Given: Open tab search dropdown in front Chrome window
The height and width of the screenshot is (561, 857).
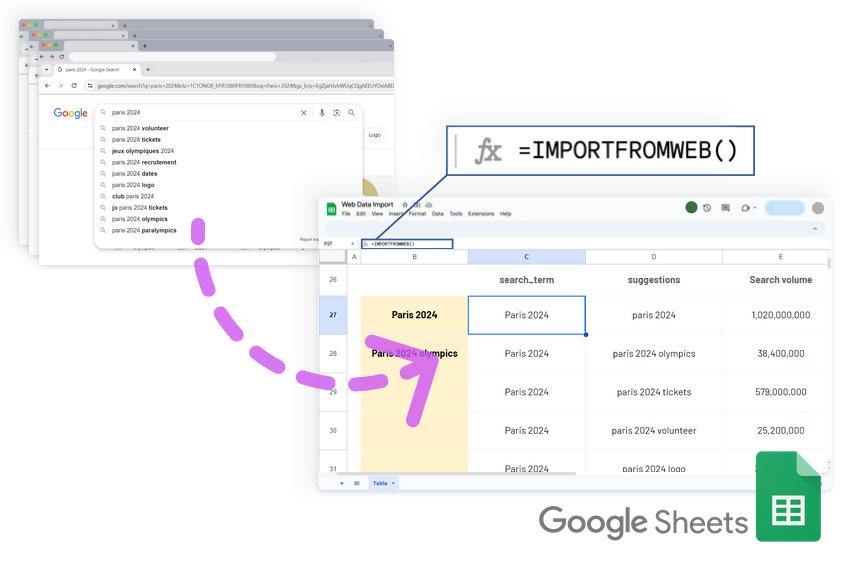Looking at the screenshot, I should pos(46,69).
